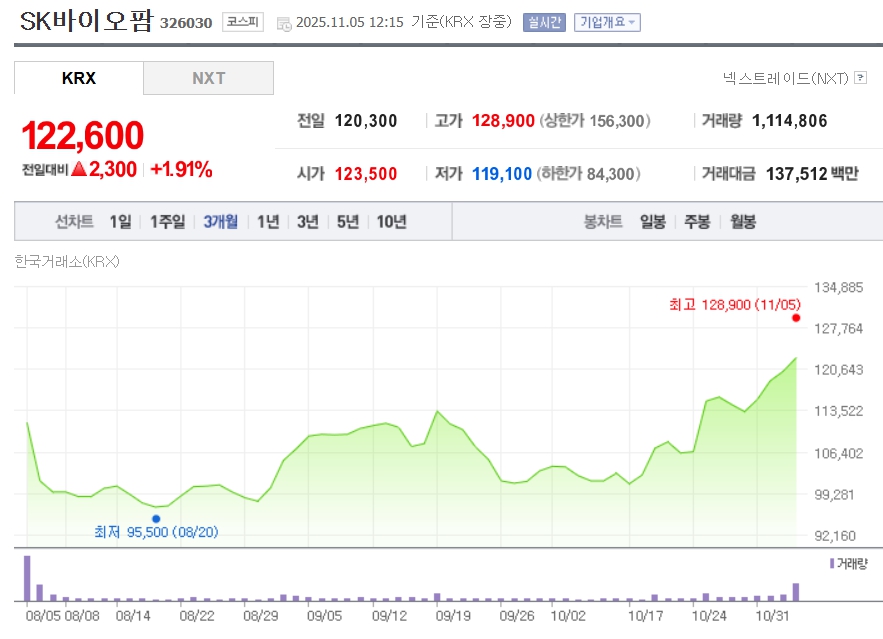883x639 pixels.
Task: Click the red up-arrow price change indicator
Action: (79, 169)
